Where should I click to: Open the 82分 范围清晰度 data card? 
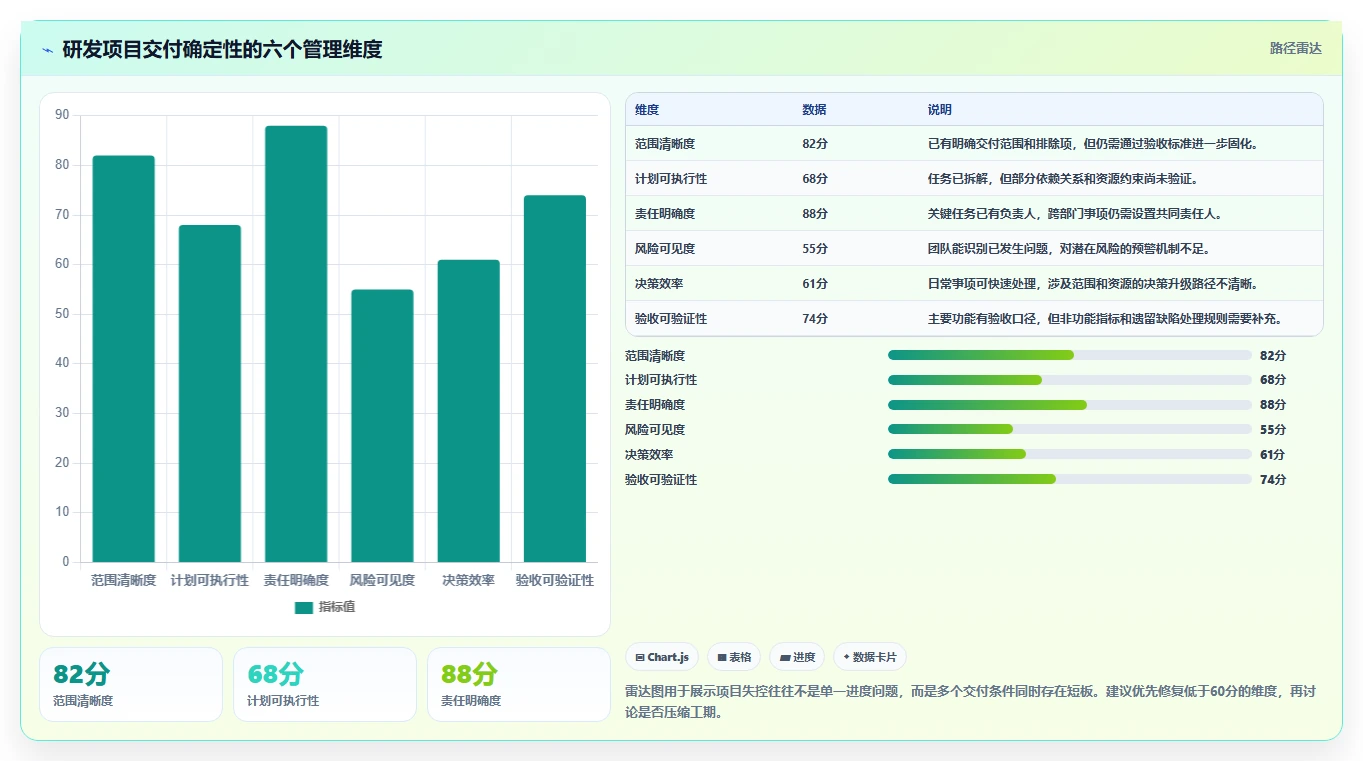pos(131,684)
